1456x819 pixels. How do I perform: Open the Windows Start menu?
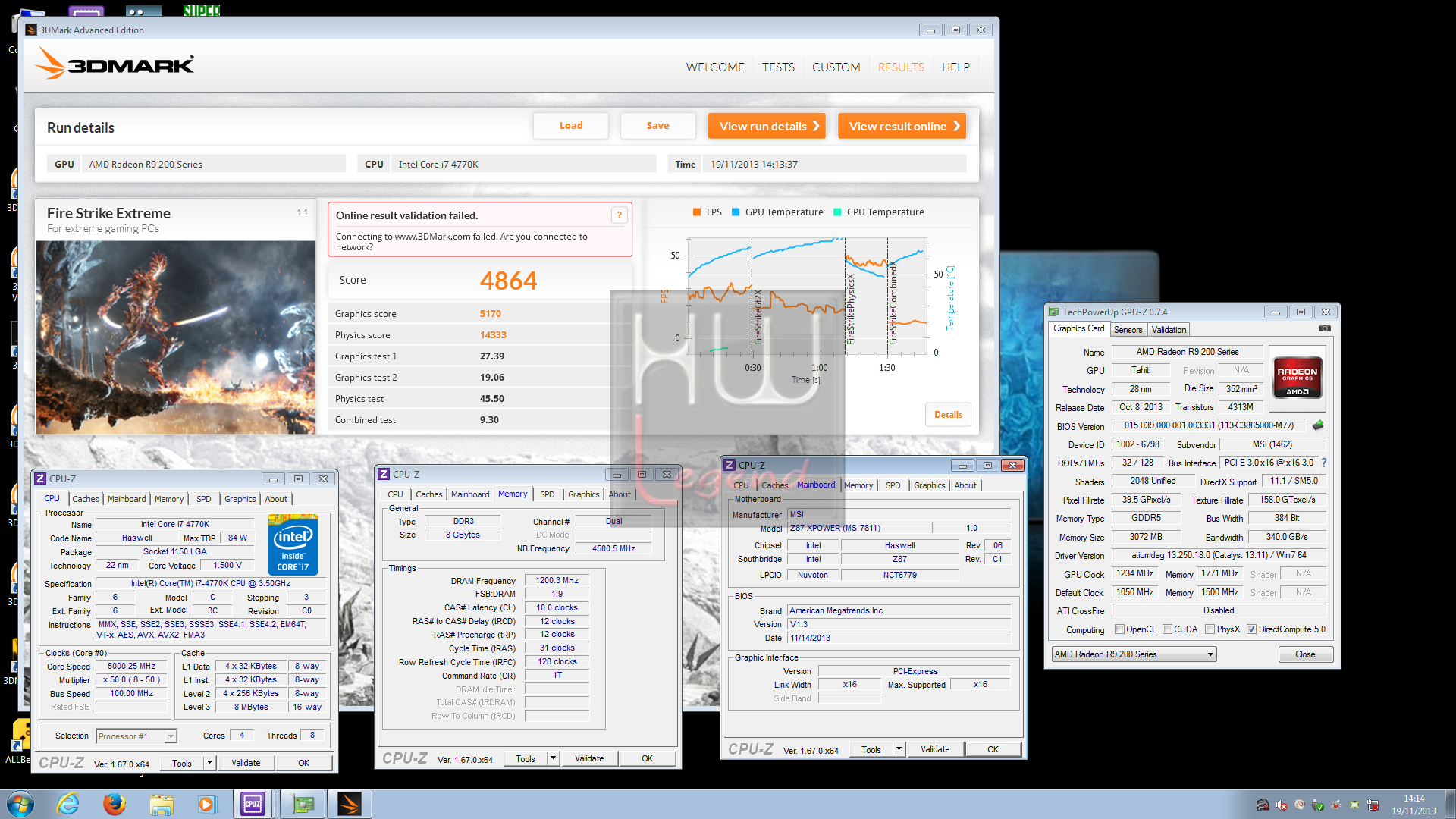(x=20, y=804)
